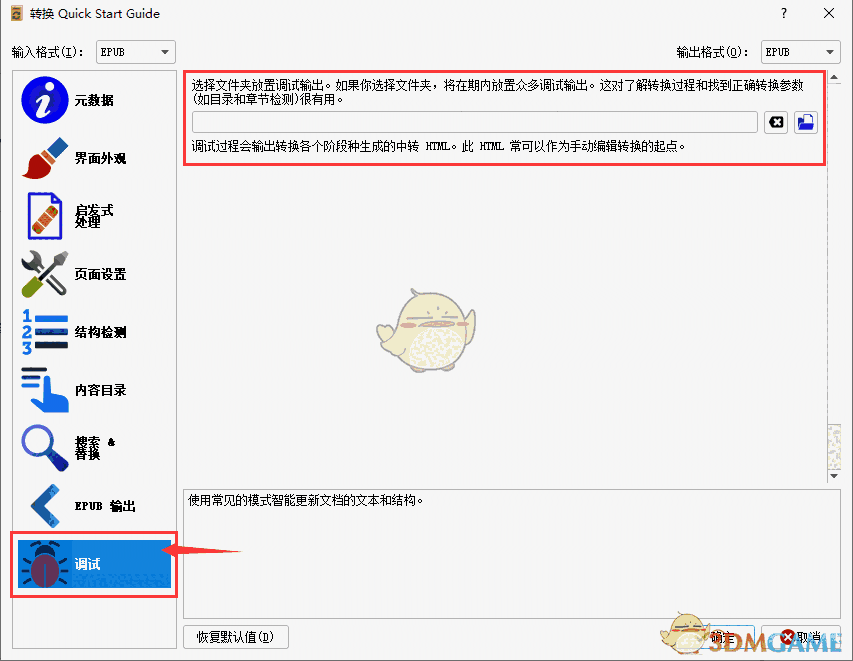Screen dimensions: 853x661
Task: Click the EPUB 输出 arrow icon
Action: click(x=43, y=506)
